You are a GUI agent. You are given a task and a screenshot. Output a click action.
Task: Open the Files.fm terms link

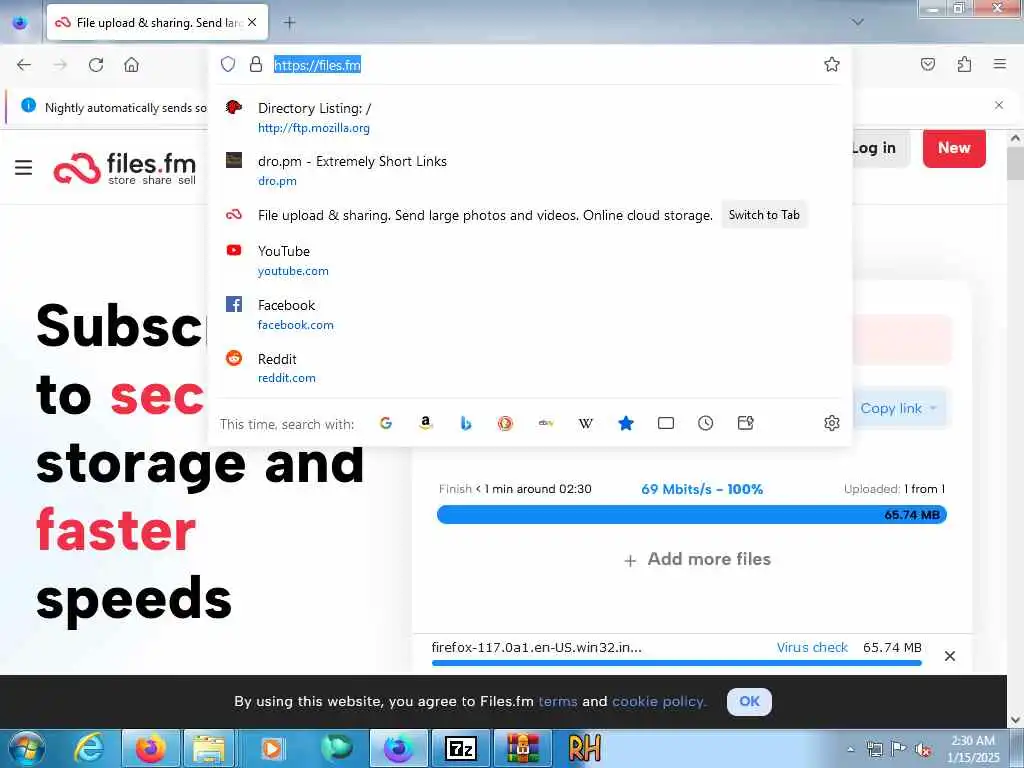[x=558, y=701]
